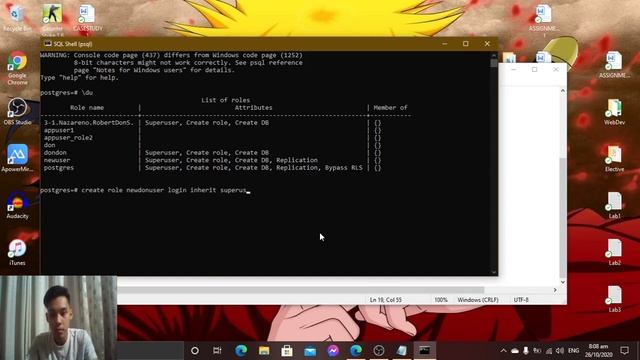
Task: Click SQL Shell scrollbar up arrow
Action: tap(494, 55)
